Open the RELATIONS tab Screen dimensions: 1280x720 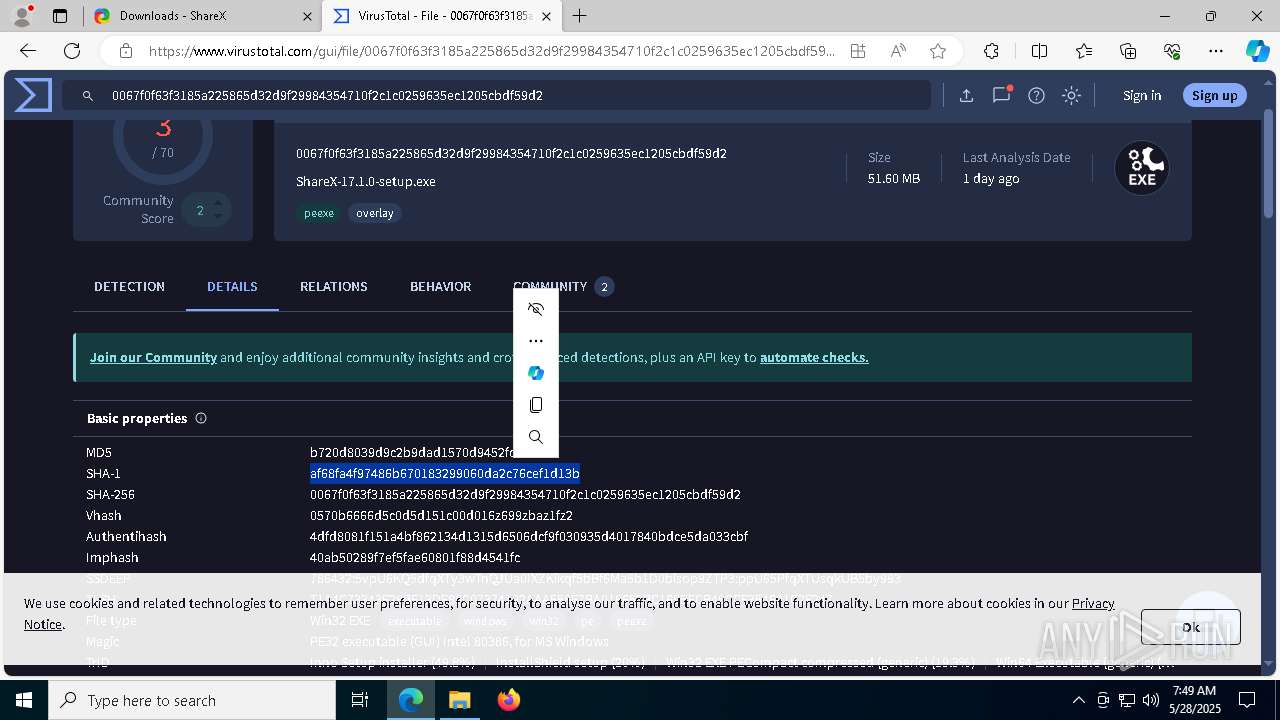(x=334, y=286)
